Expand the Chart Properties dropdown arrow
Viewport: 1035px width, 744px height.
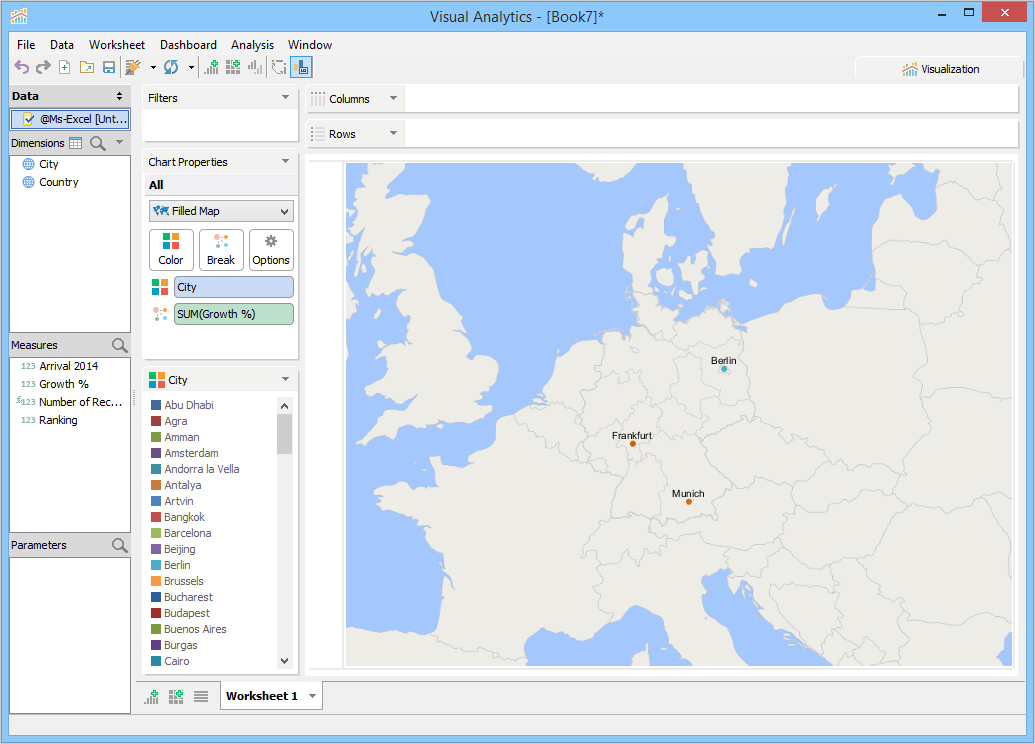[285, 162]
